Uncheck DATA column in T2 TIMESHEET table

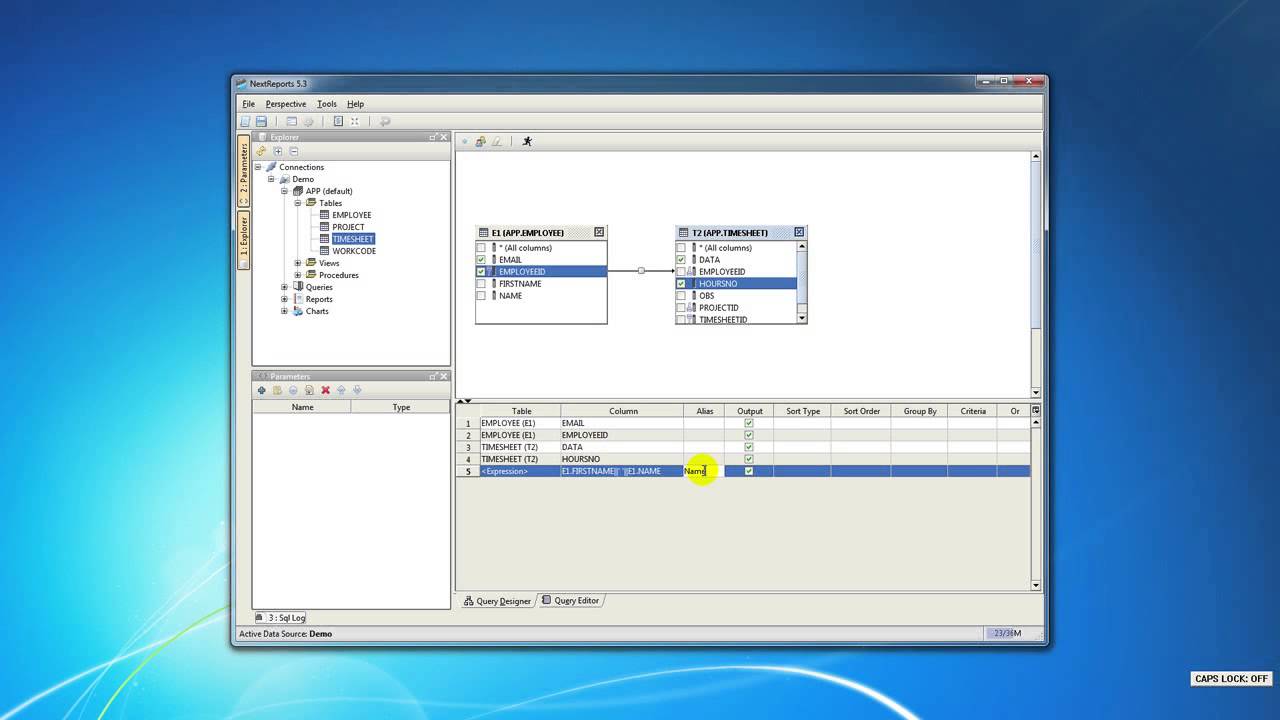681,260
